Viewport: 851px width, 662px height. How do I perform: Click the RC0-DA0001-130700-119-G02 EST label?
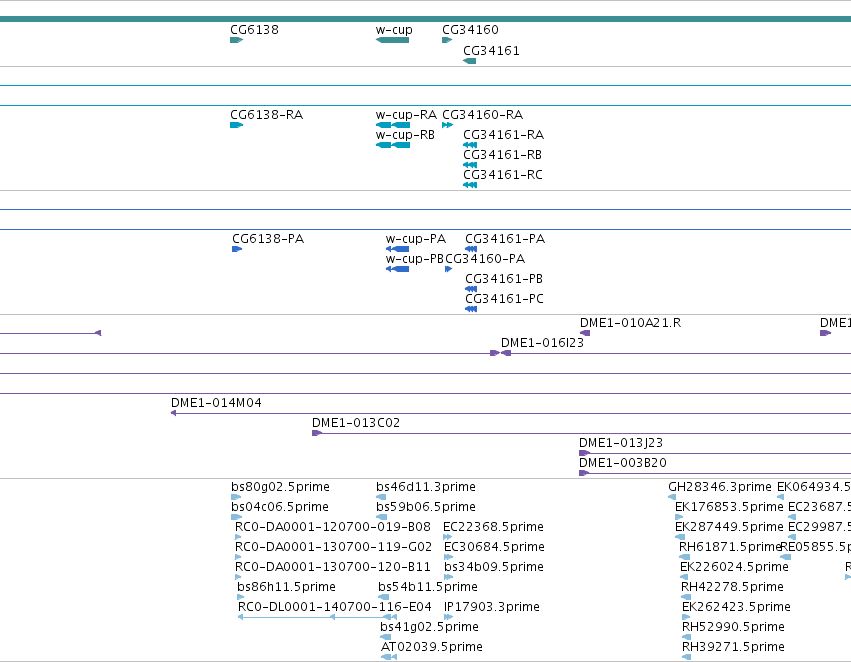[x=333, y=548]
